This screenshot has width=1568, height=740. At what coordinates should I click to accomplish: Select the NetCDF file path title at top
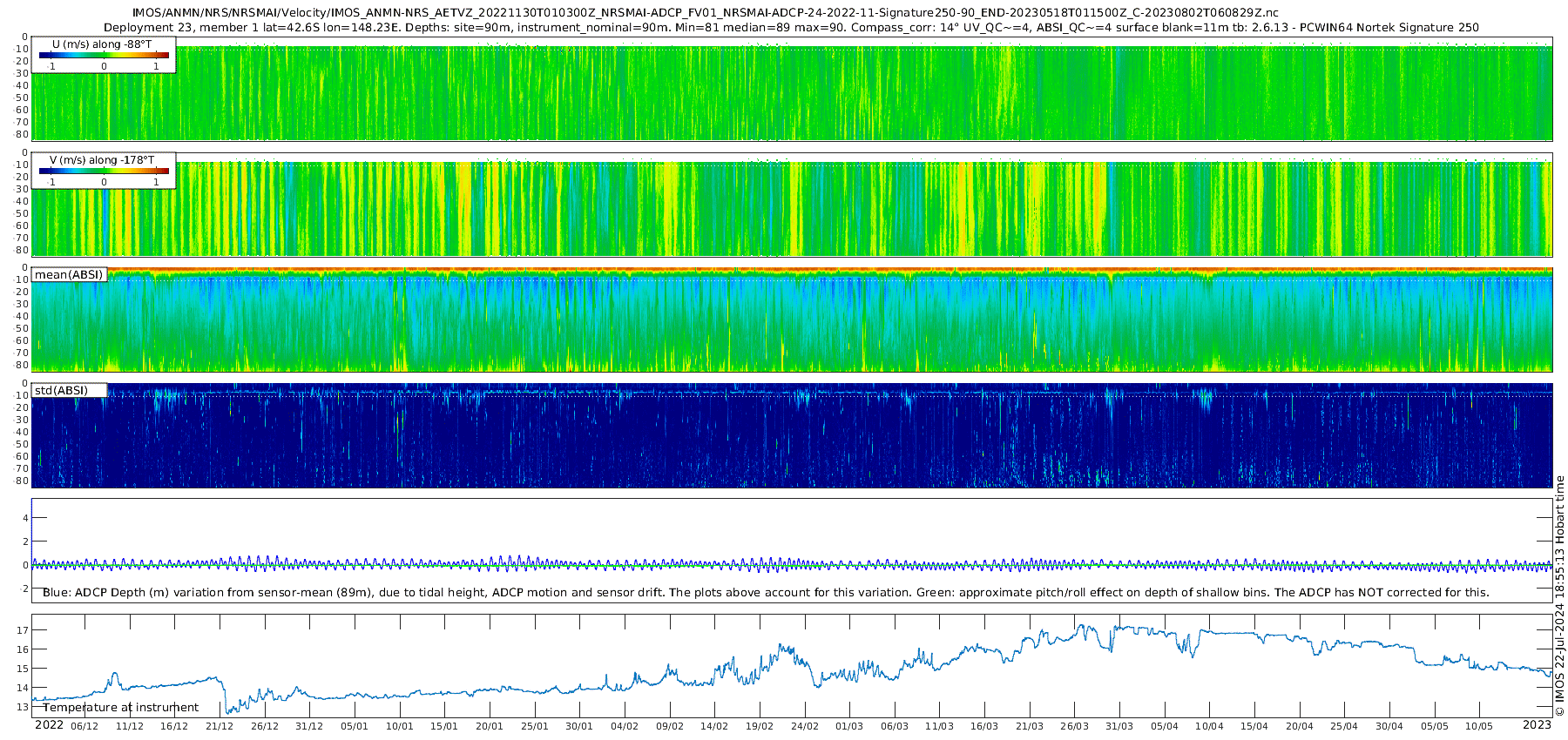tap(705, 12)
